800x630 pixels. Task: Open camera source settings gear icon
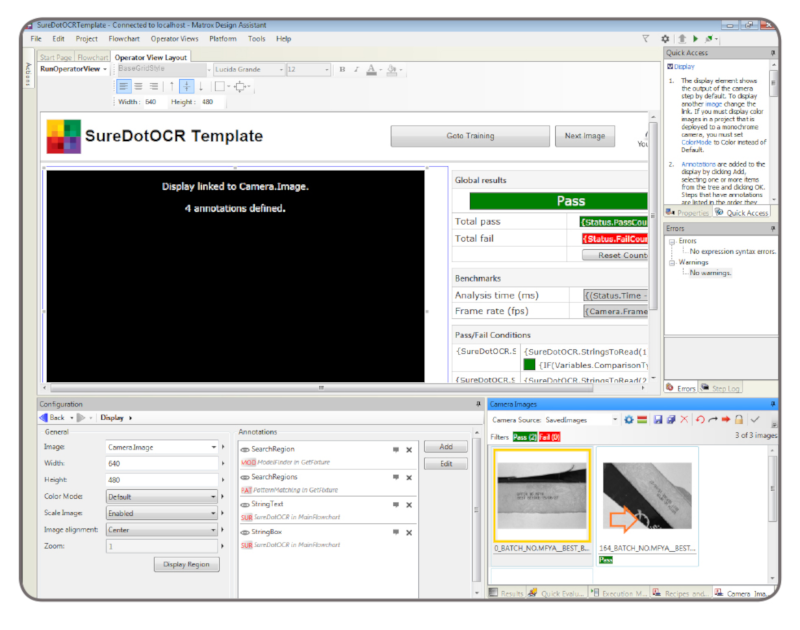629,419
